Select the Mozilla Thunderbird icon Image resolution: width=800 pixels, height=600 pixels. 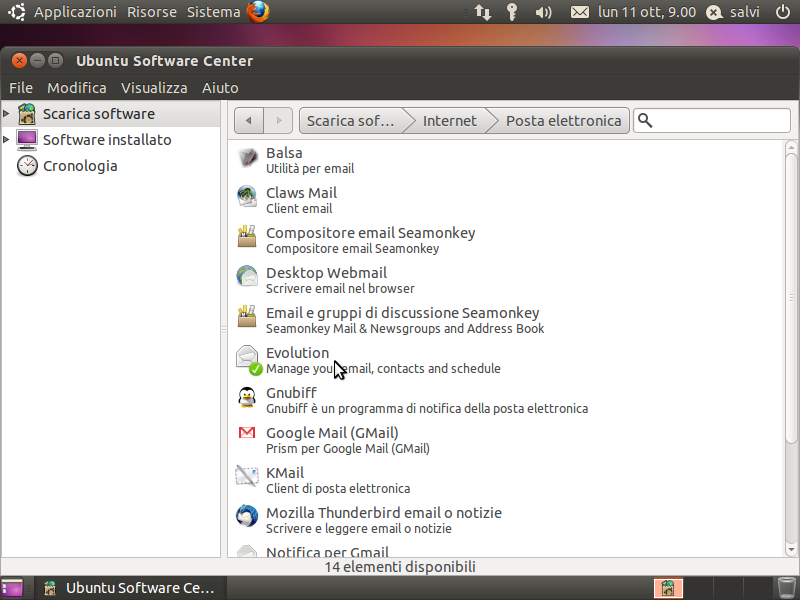[247, 516]
